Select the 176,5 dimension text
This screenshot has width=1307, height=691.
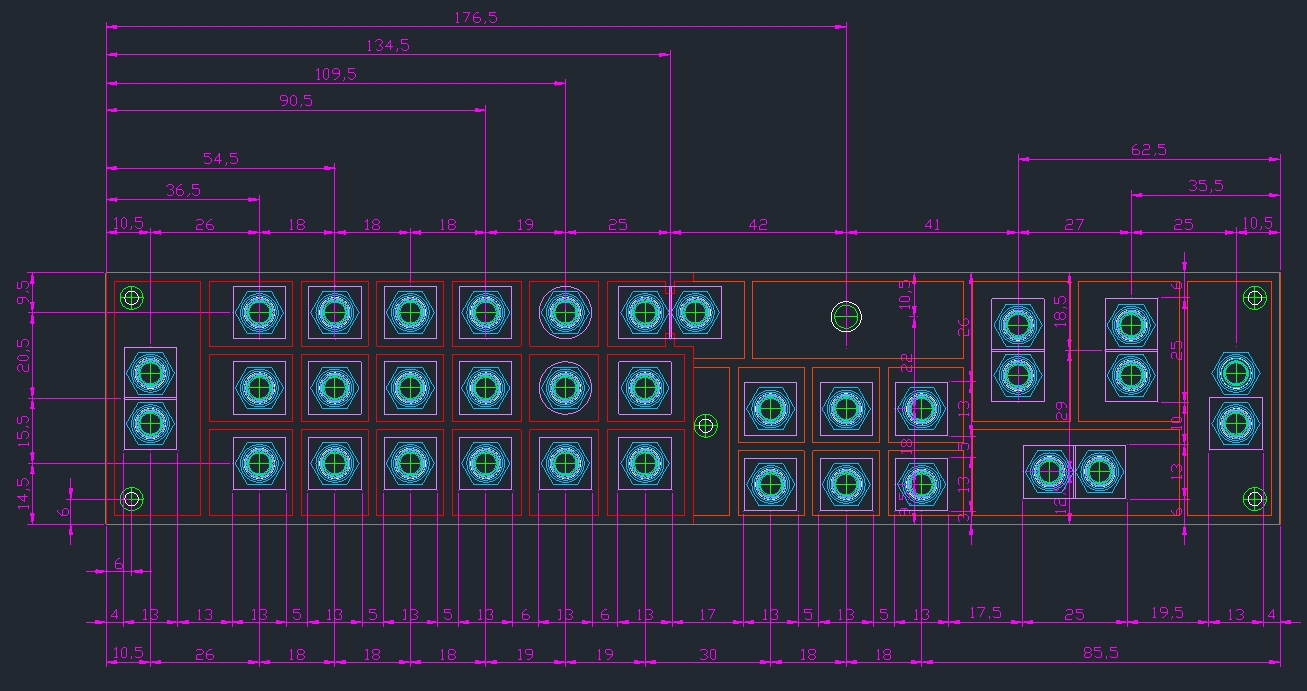pyautogui.click(x=475, y=17)
